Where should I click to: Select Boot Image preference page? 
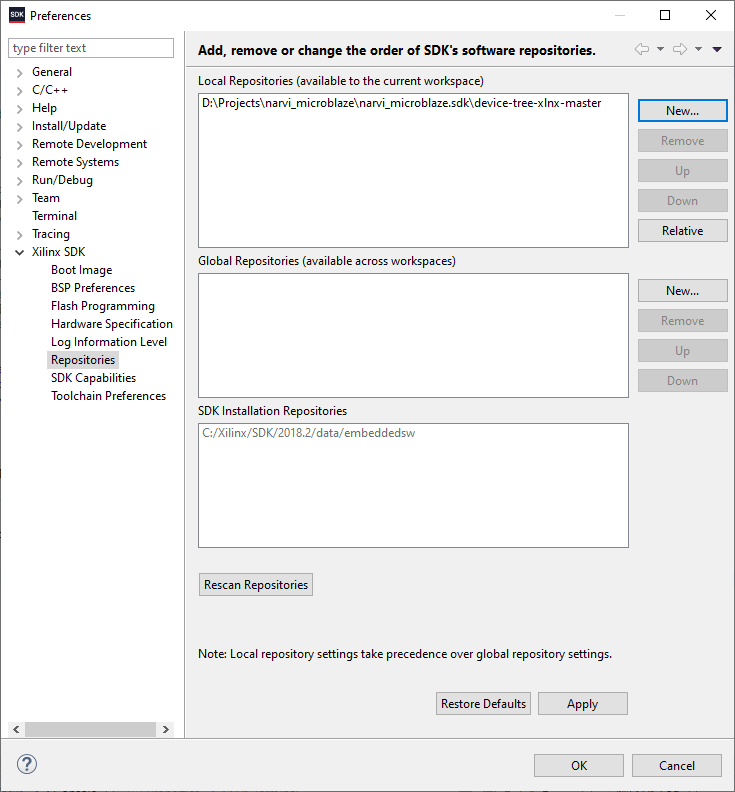point(81,270)
